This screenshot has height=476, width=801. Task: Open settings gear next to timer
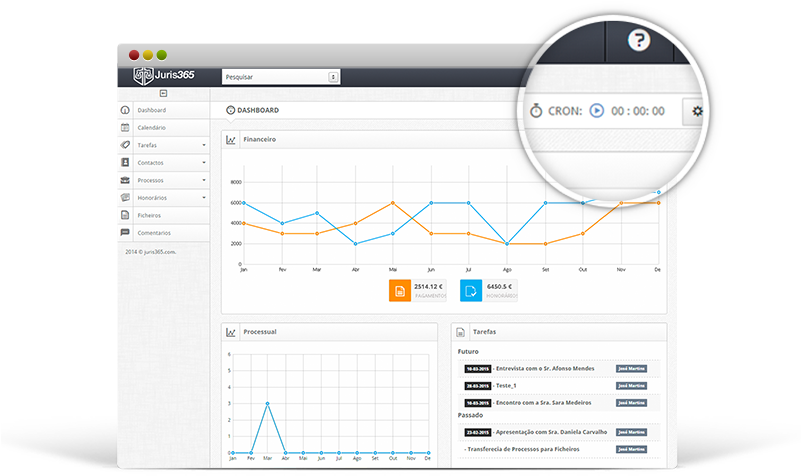tap(697, 111)
